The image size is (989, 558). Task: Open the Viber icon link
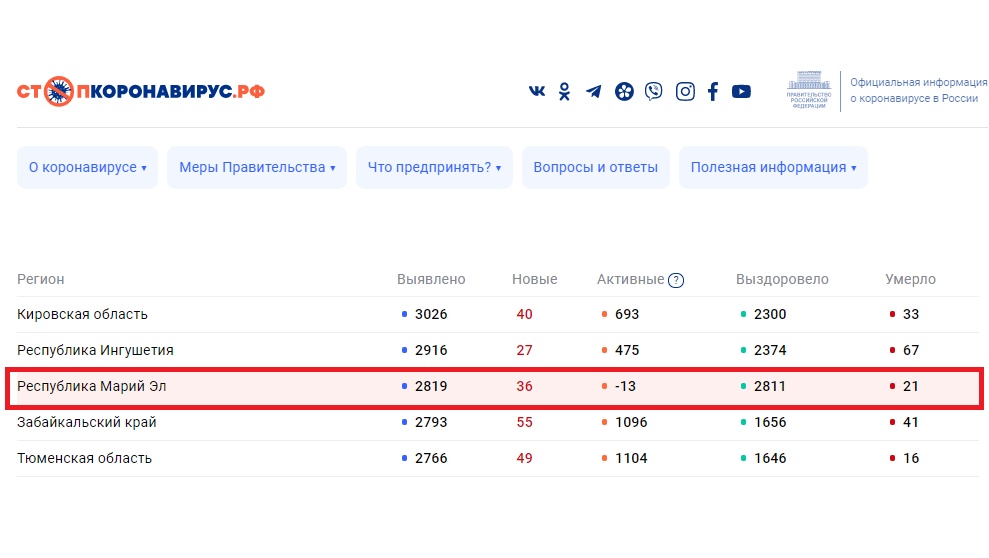(654, 92)
